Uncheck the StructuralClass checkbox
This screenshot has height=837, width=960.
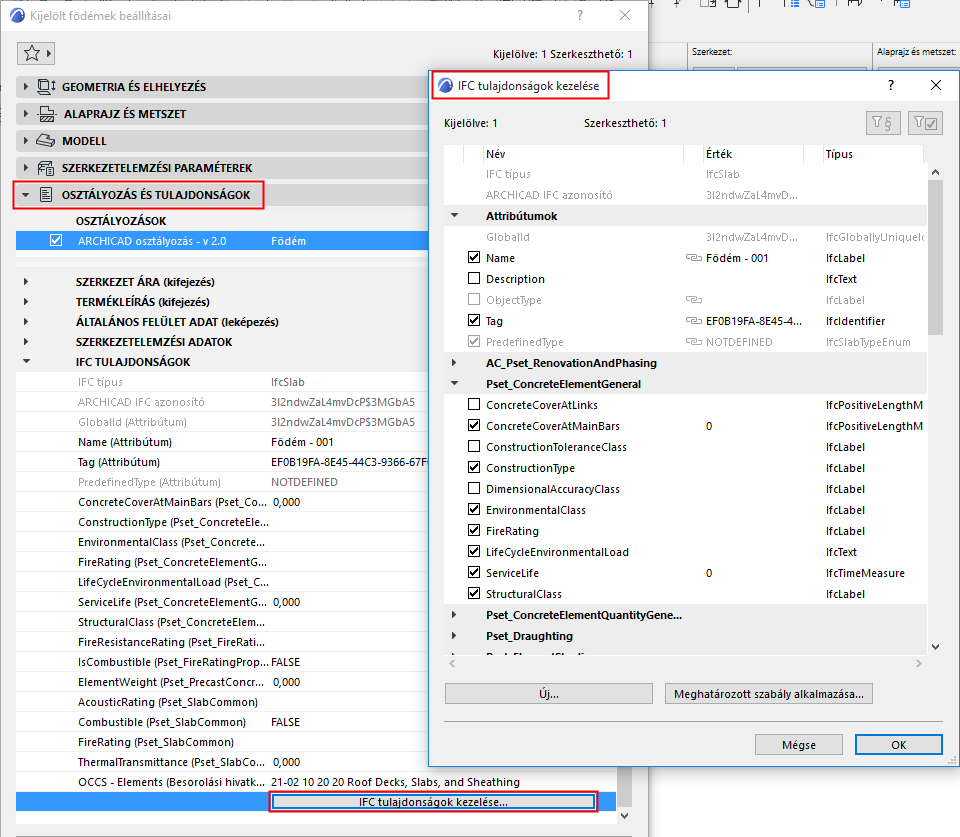tap(474, 593)
